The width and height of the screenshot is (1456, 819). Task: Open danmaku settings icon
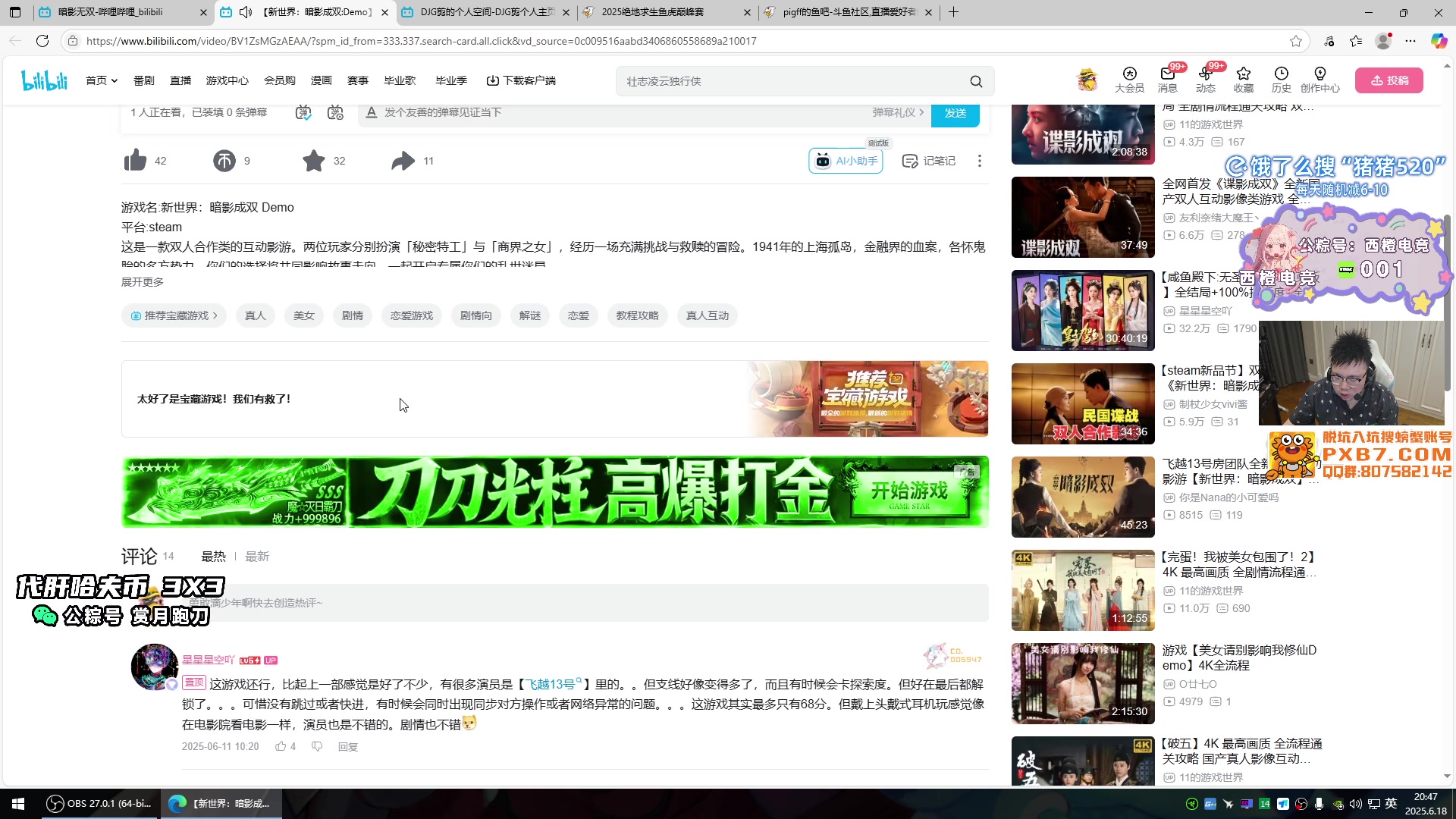pyautogui.click(x=335, y=112)
